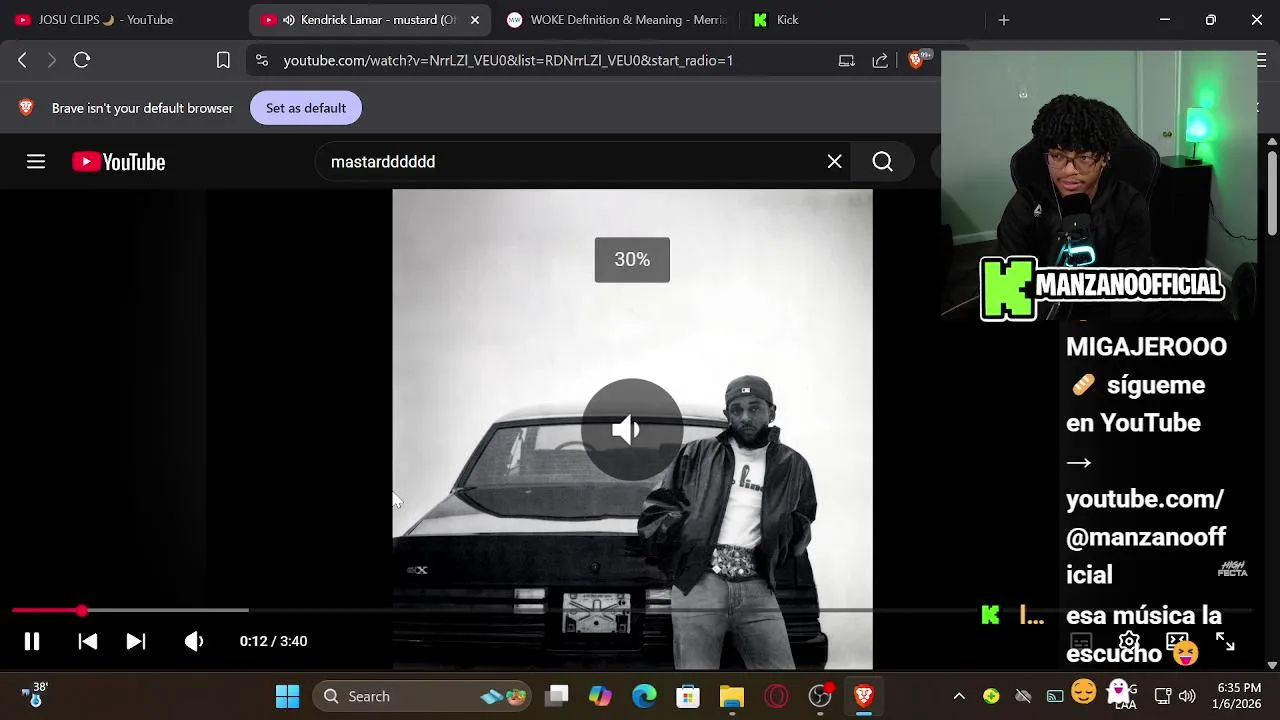The image size is (1280, 720).
Task: Reload the current page
Action: tap(82, 60)
